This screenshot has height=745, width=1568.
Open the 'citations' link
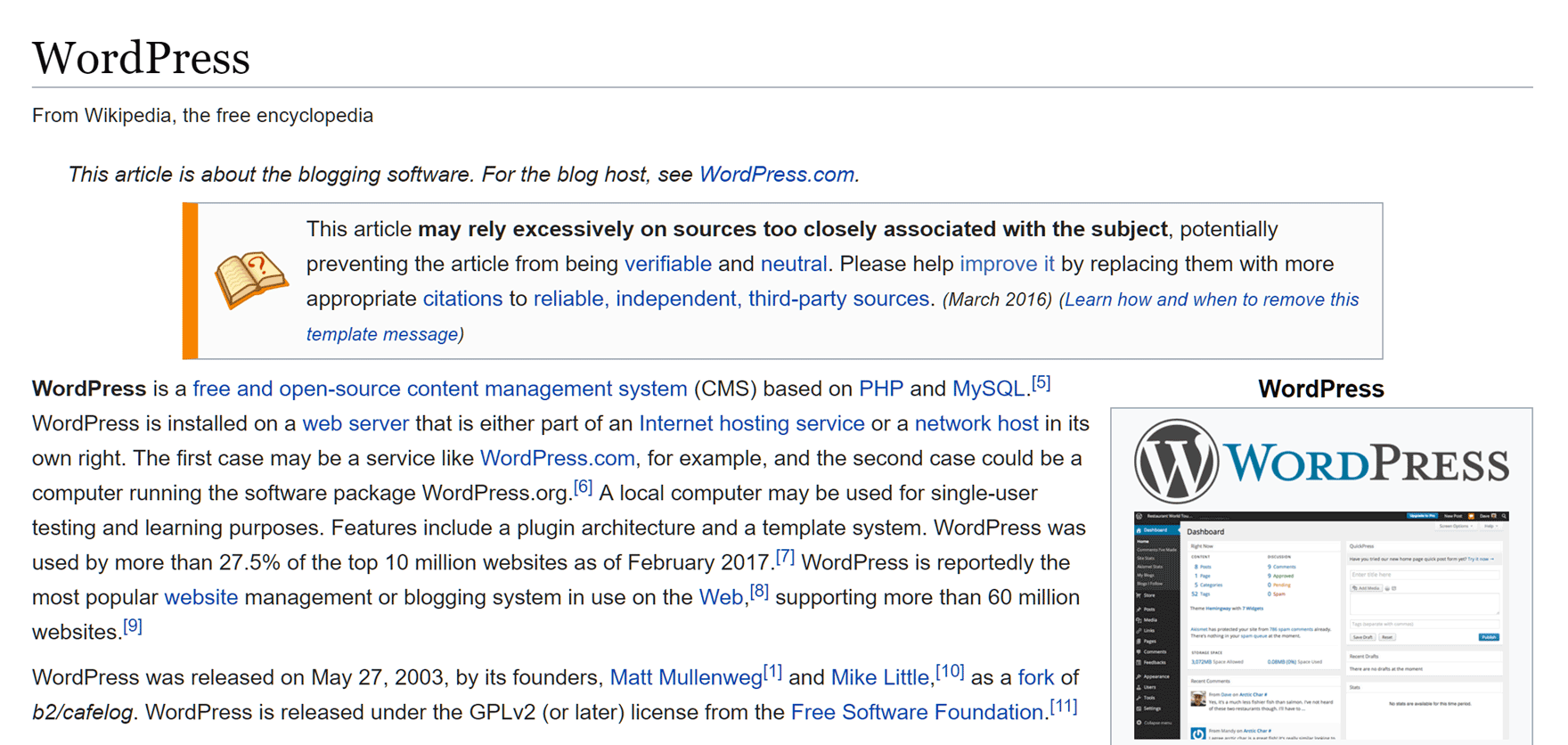[x=462, y=299]
